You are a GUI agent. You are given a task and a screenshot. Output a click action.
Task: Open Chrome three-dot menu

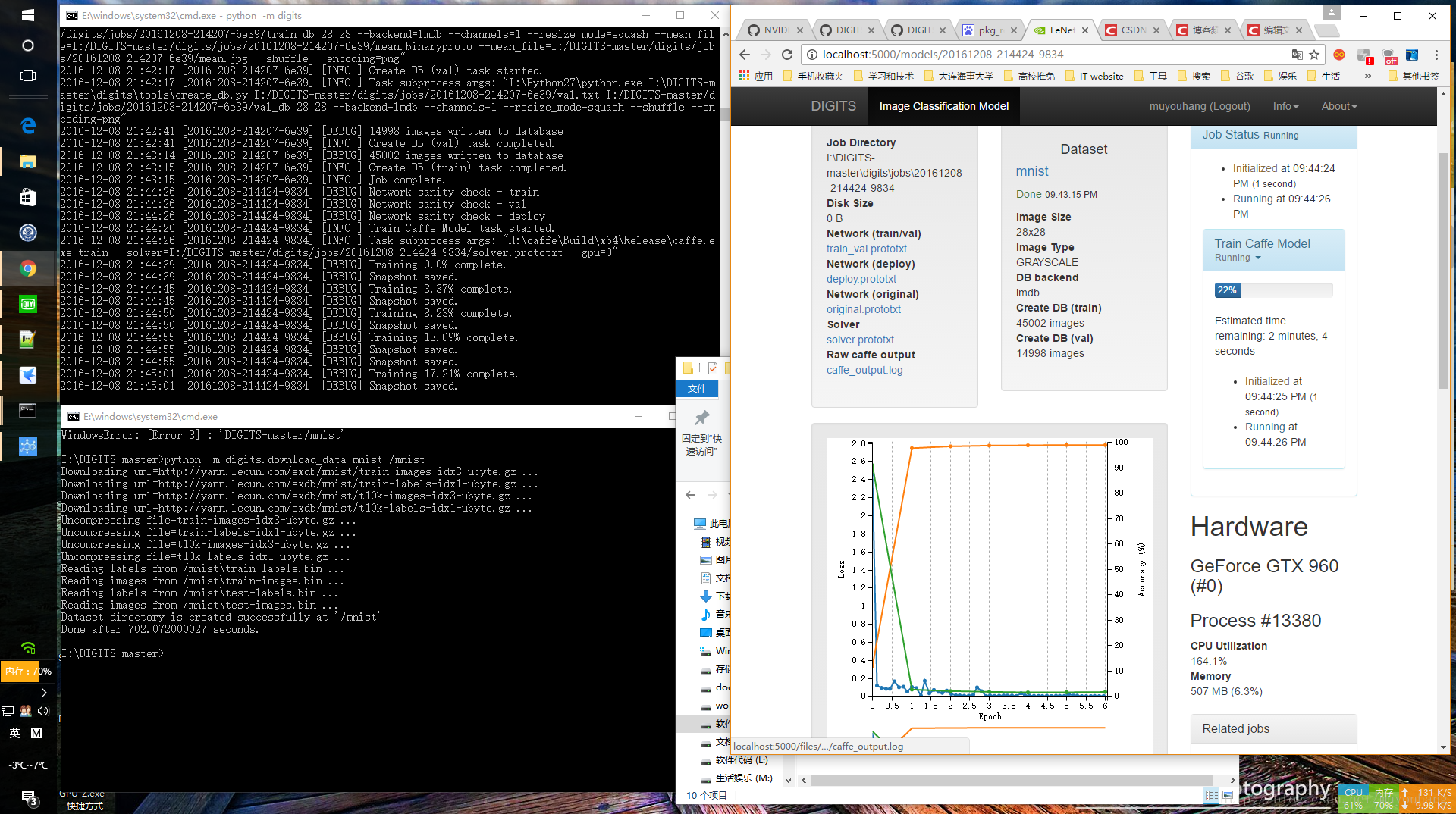pyautogui.click(x=1436, y=55)
